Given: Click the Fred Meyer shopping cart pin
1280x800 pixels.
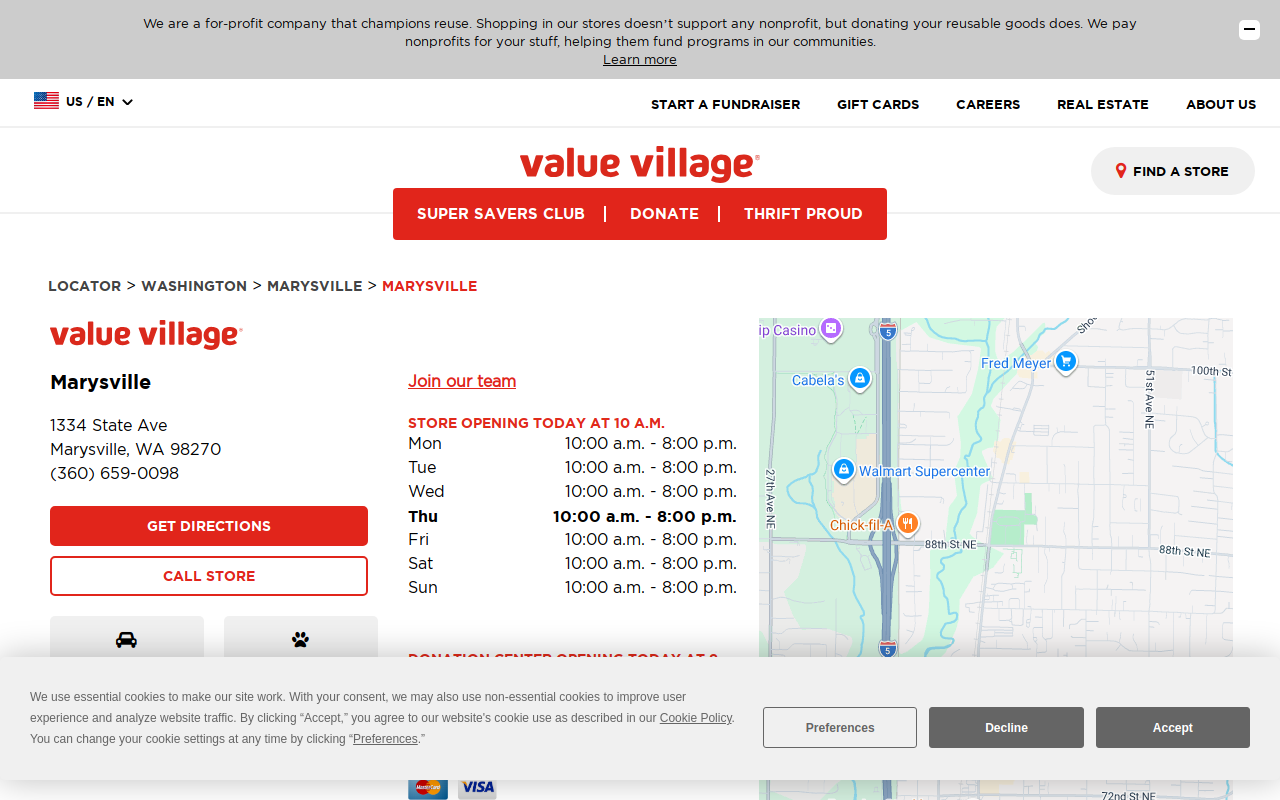Looking at the screenshot, I should tap(1066, 362).
